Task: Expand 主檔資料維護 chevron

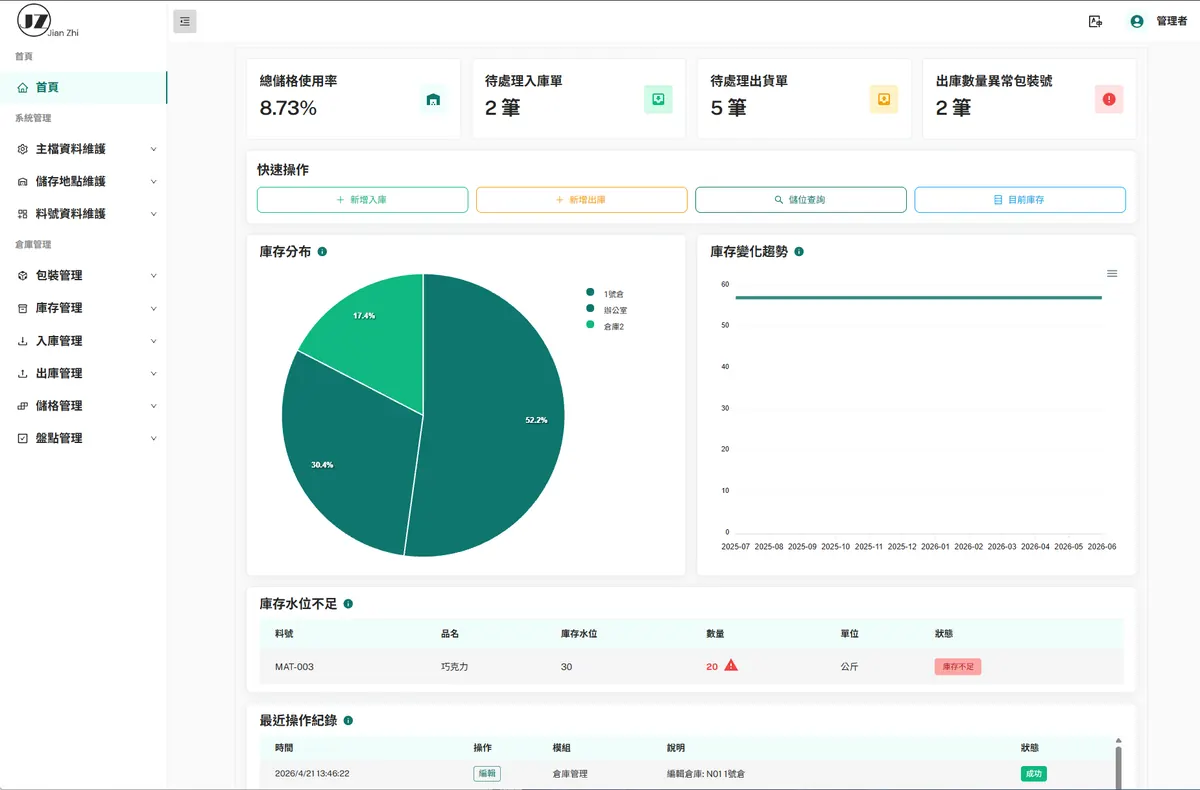Action: point(153,149)
